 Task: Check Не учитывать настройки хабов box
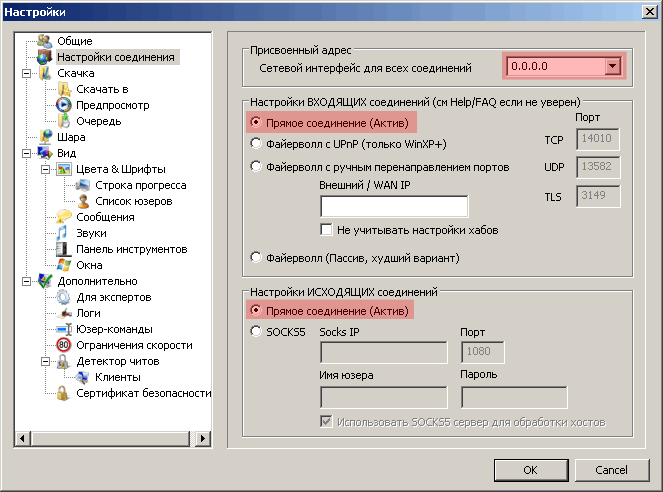pos(326,230)
